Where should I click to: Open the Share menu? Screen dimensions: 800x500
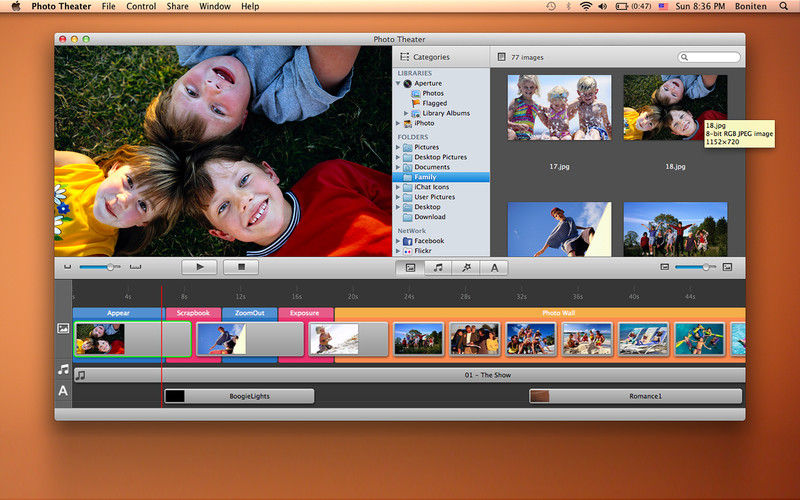tap(177, 7)
